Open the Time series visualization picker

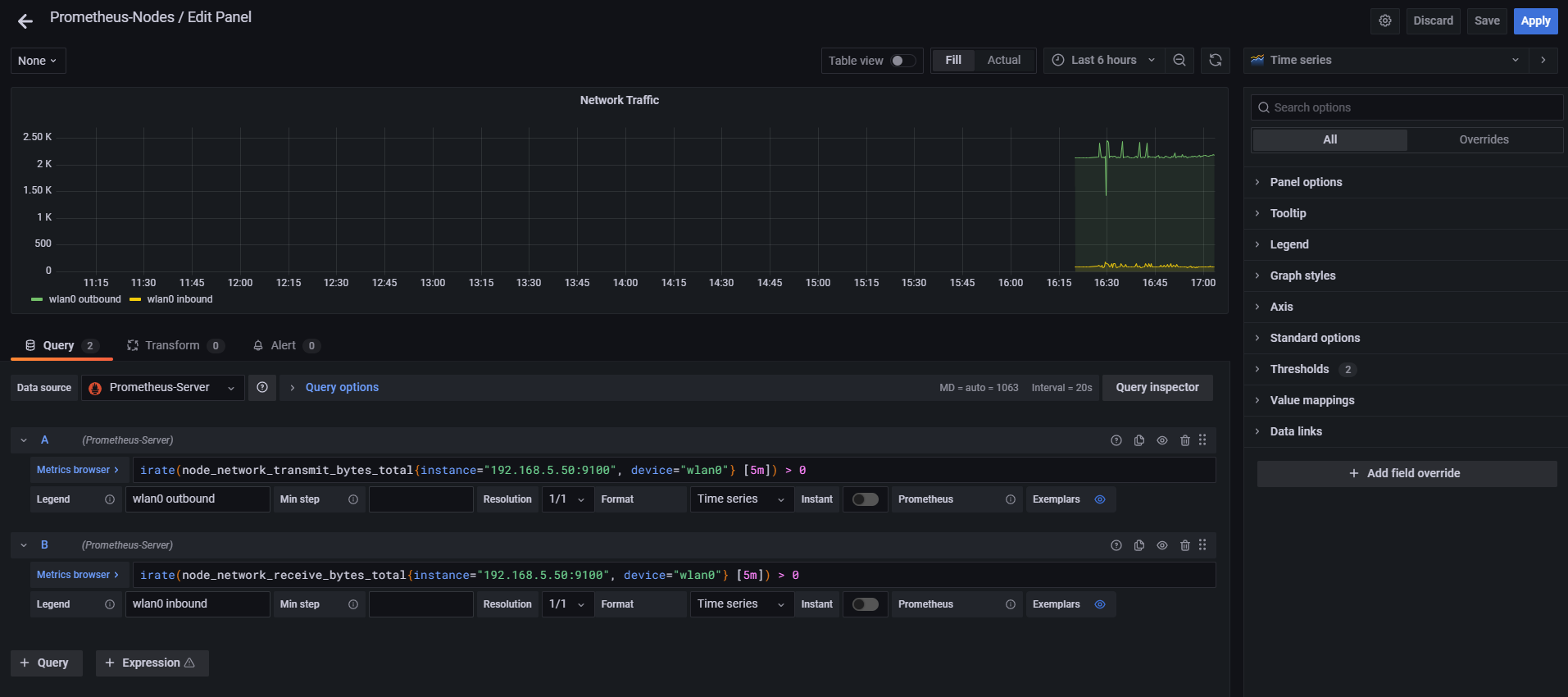1386,60
